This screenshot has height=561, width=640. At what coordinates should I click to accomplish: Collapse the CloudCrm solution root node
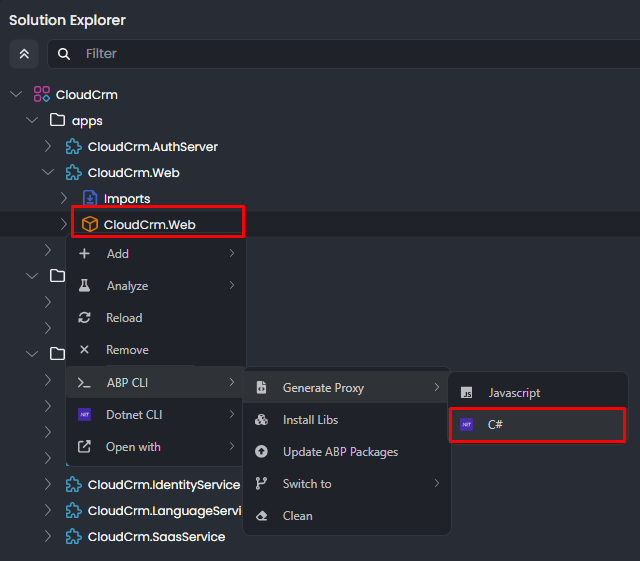pos(15,95)
